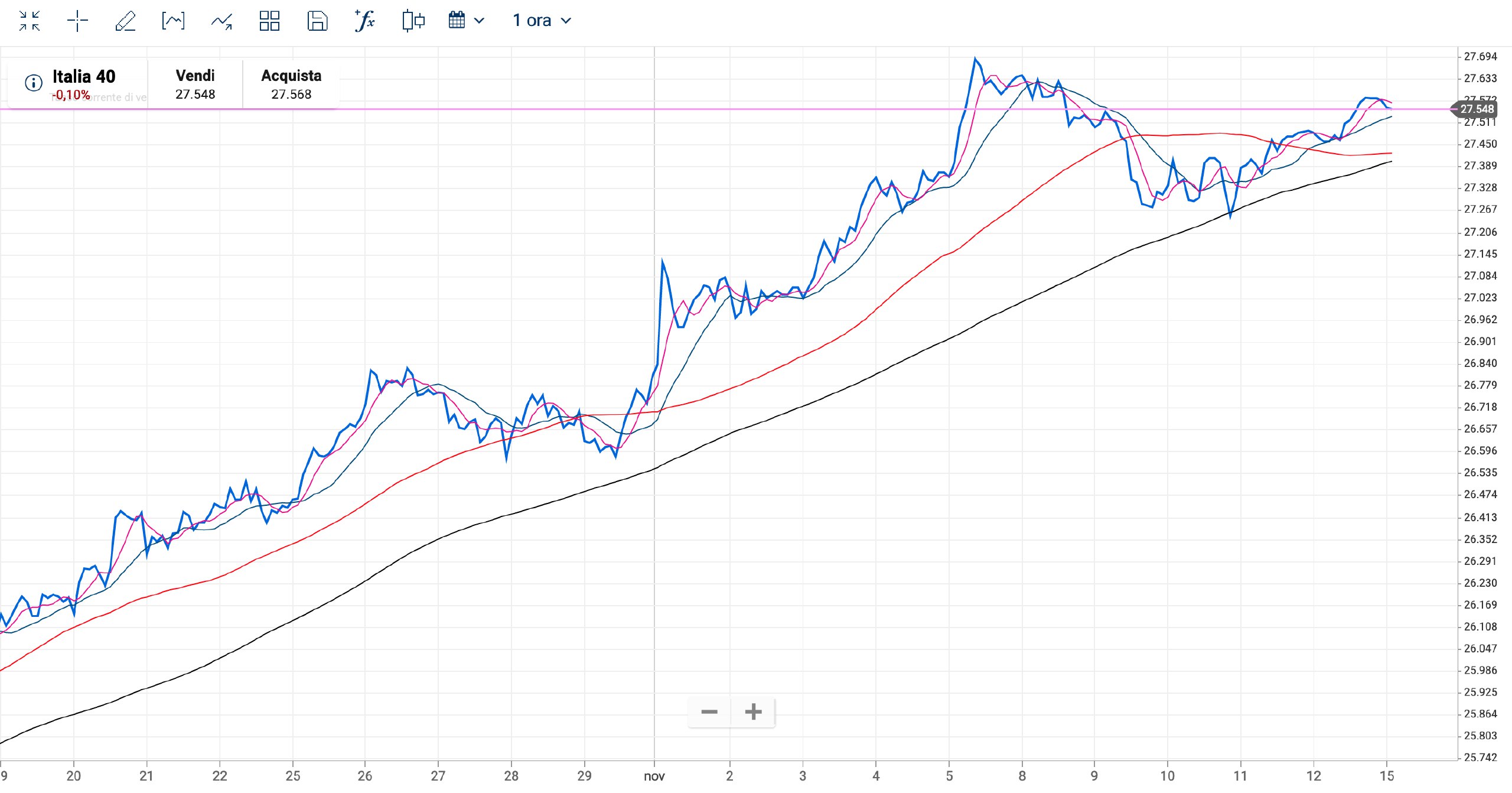Click the Italia 40 instrument name
The image size is (1512, 793).
pos(84,76)
